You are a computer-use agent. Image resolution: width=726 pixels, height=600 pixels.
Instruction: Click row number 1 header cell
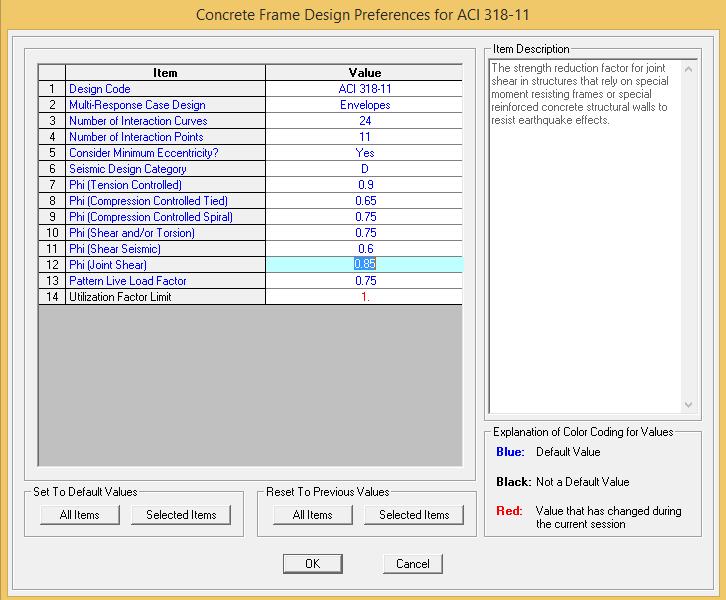click(52, 88)
